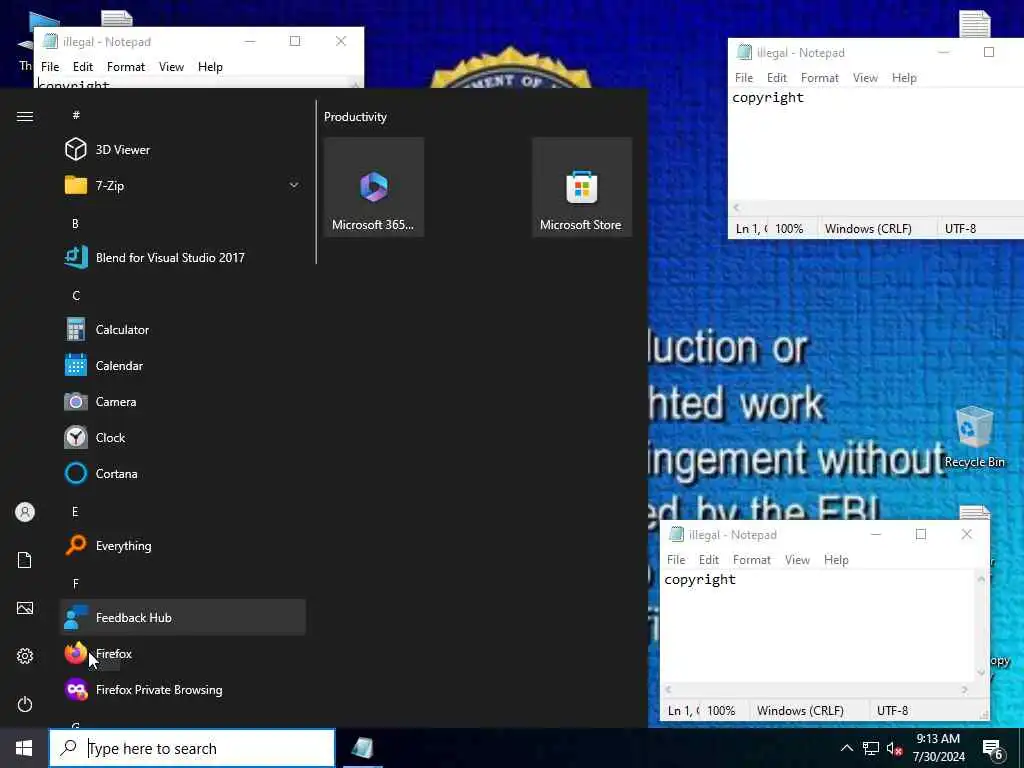Click the muted volume tray icon
This screenshot has width=1024, height=768.
click(x=894, y=748)
